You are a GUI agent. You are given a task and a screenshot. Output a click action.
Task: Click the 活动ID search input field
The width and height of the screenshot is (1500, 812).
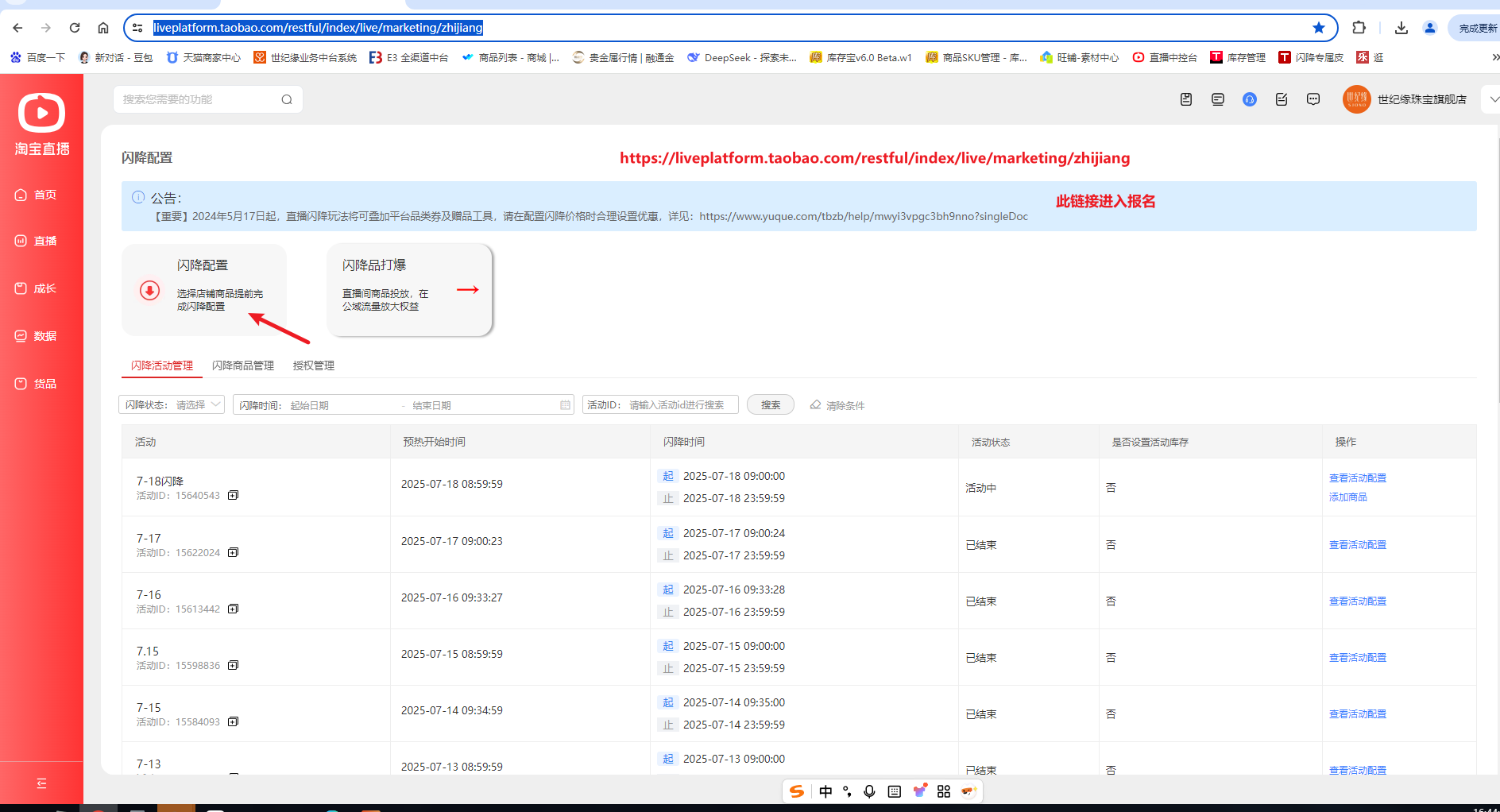pos(679,405)
